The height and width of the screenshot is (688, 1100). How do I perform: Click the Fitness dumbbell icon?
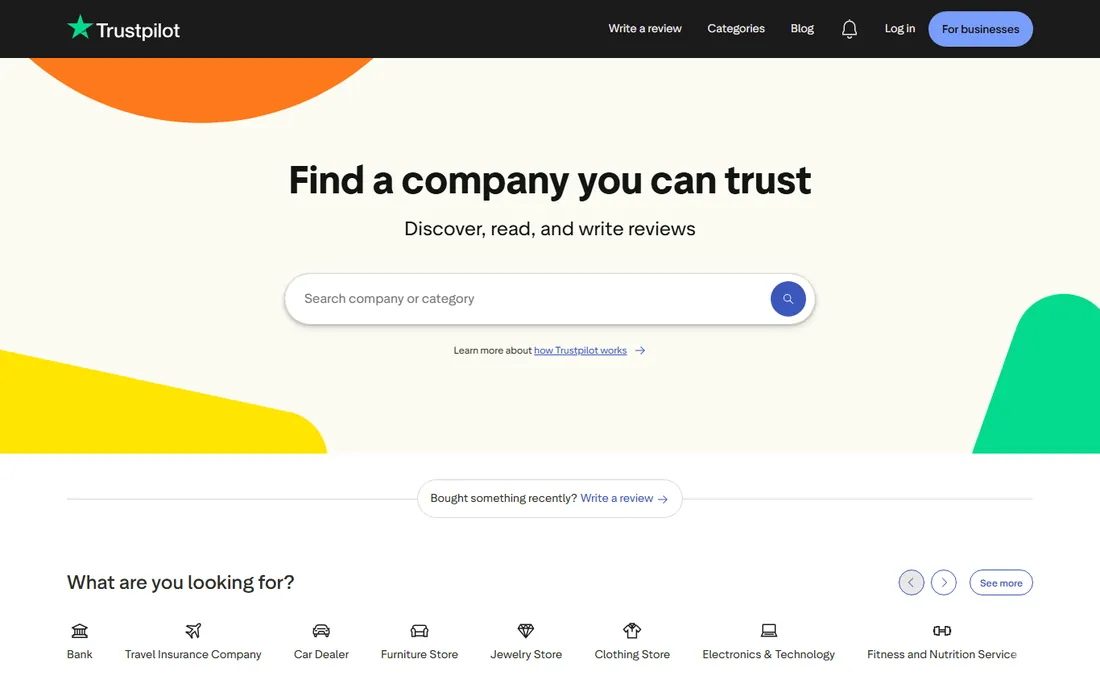coord(942,630)
